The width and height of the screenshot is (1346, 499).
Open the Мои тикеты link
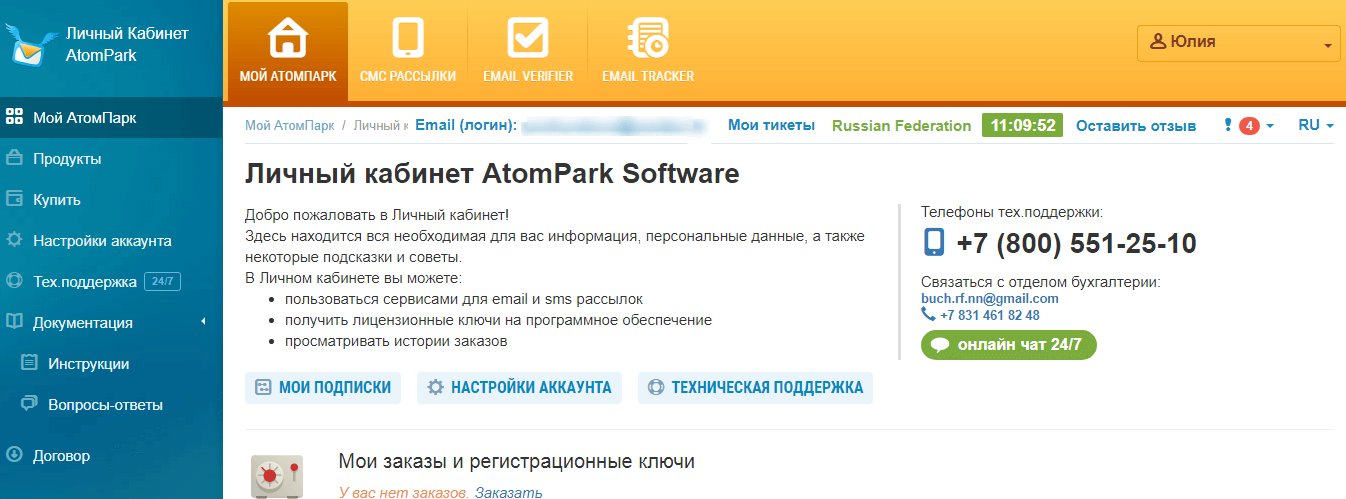(x=771, y=126)
